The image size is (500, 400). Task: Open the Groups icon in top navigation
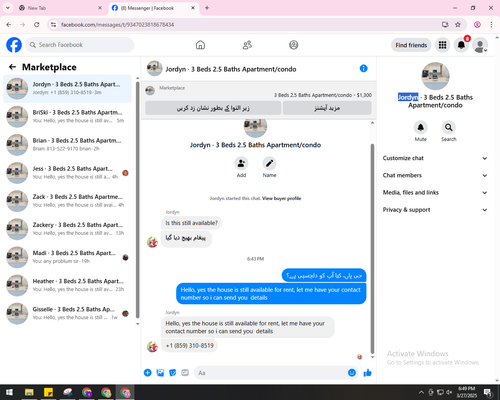[x=294, y=45]
